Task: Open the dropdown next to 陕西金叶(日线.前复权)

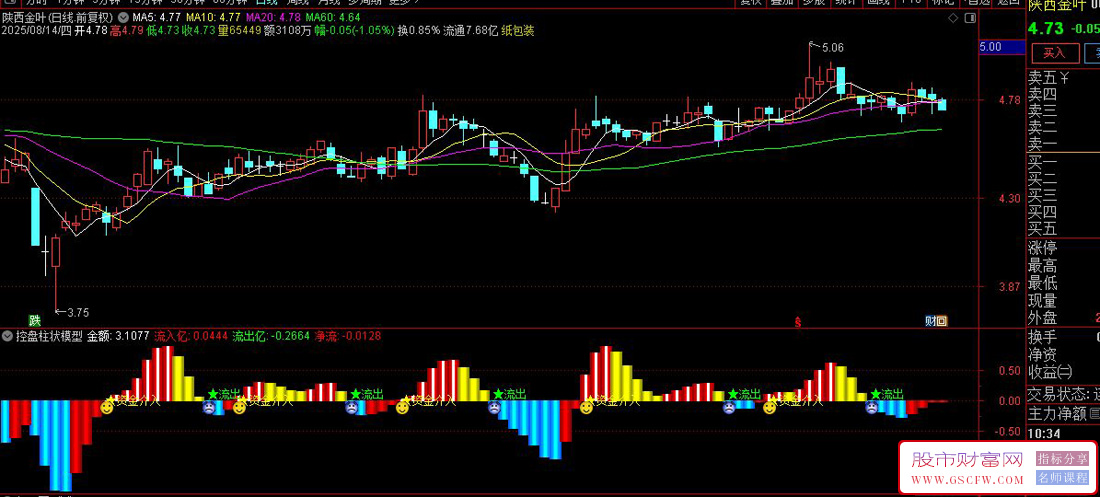Action: click(123, 16)
